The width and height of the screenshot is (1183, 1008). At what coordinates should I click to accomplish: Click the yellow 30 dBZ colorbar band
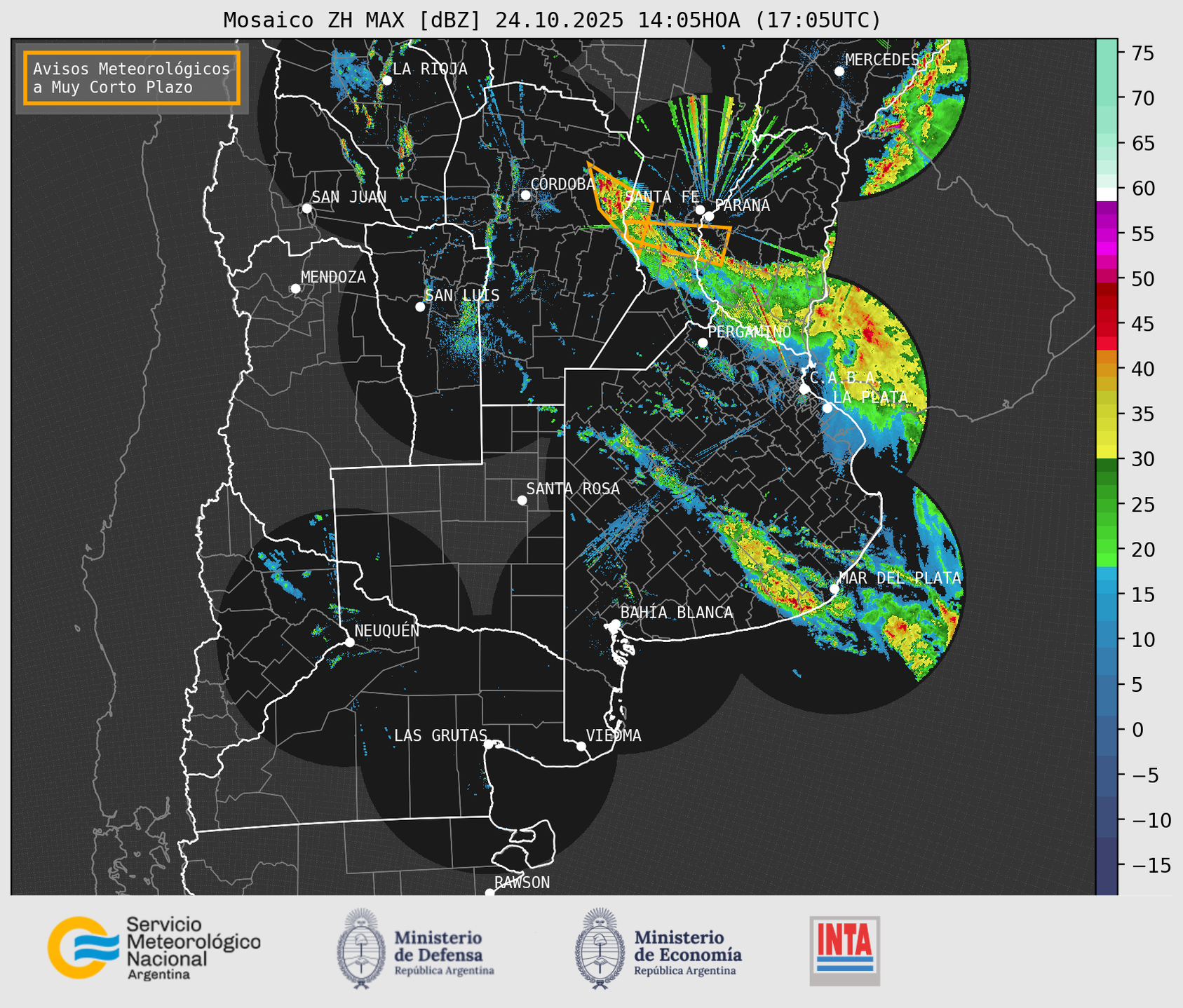point(1107,451)
